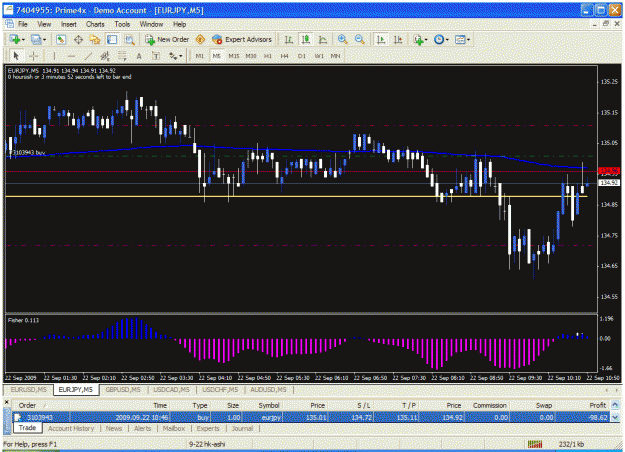Open the Indicators list icon

click(x=418, y=39)
